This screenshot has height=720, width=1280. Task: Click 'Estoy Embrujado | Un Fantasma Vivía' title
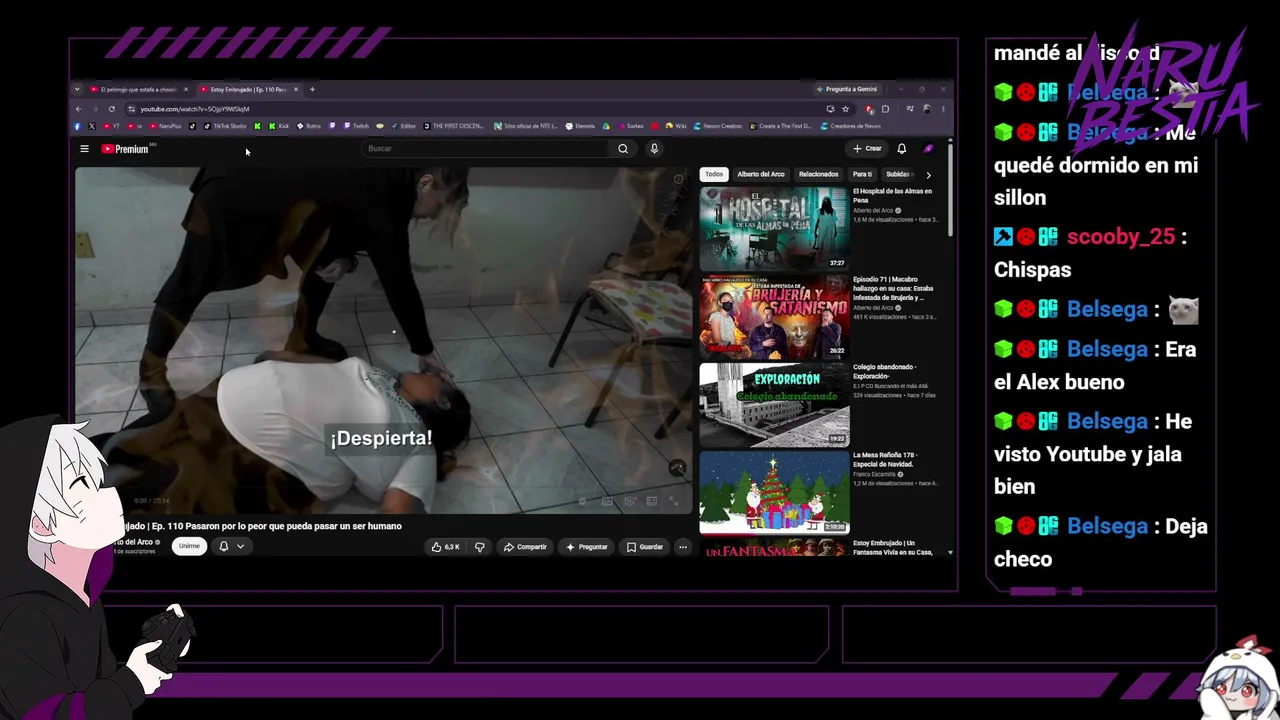click(892, 548)
